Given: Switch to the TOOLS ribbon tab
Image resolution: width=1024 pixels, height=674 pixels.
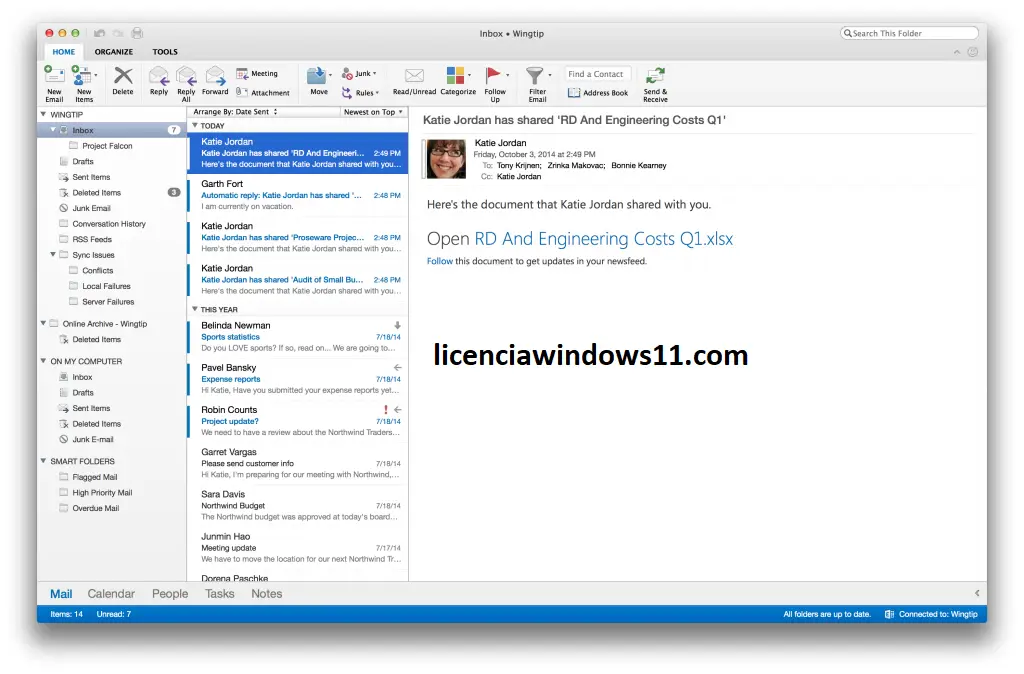Looking at the screenshot, I should pyautogui.click(x=165, y=52).
